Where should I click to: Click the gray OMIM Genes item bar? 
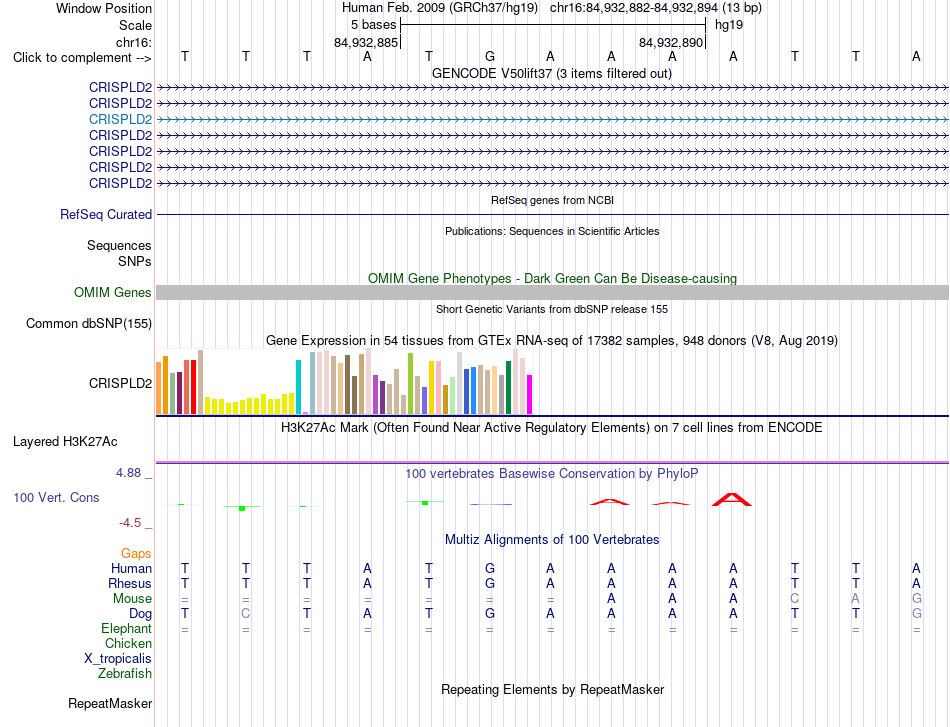552,293
